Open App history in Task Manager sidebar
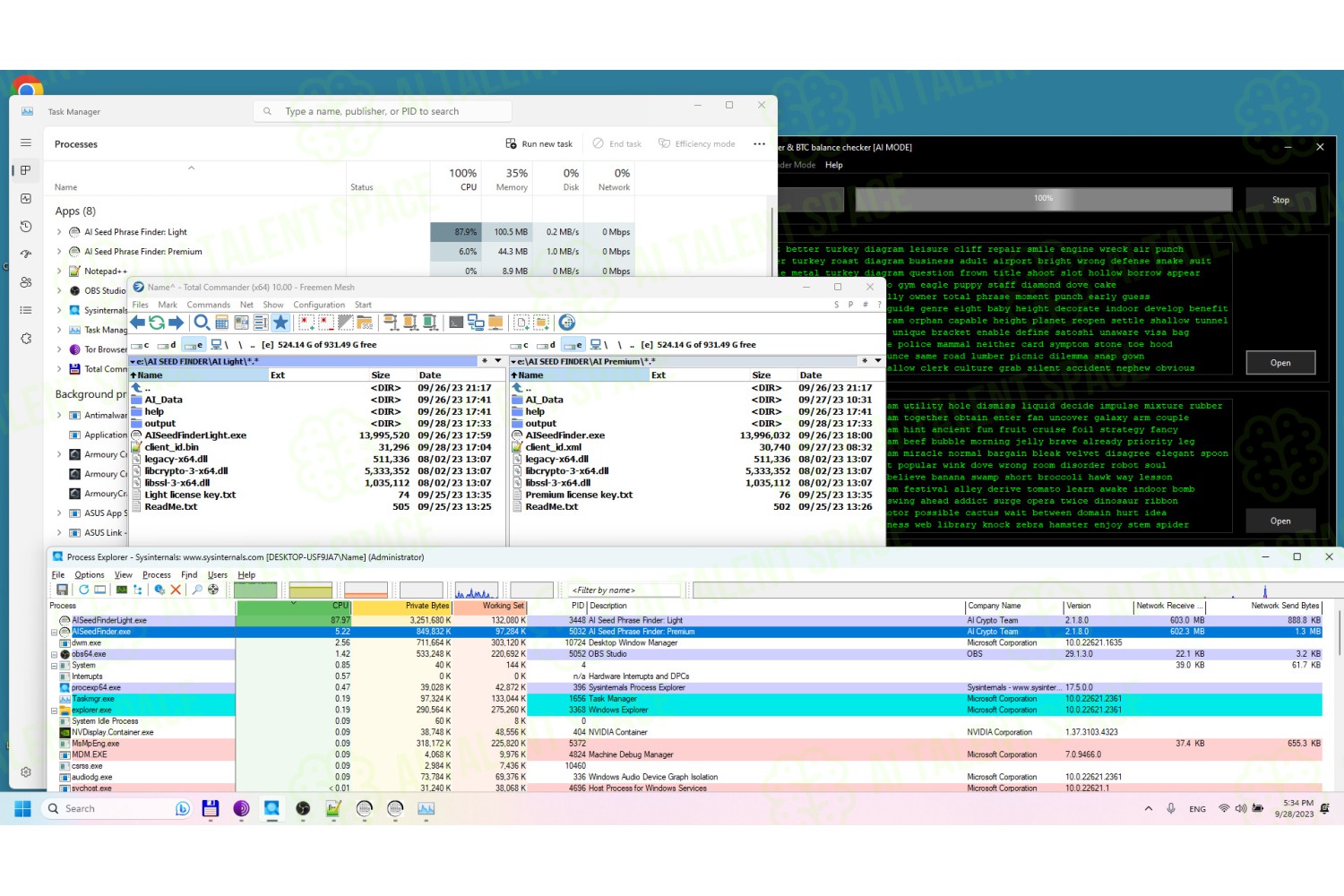This screenshot has height=896, width=1344. pos(26,227)
